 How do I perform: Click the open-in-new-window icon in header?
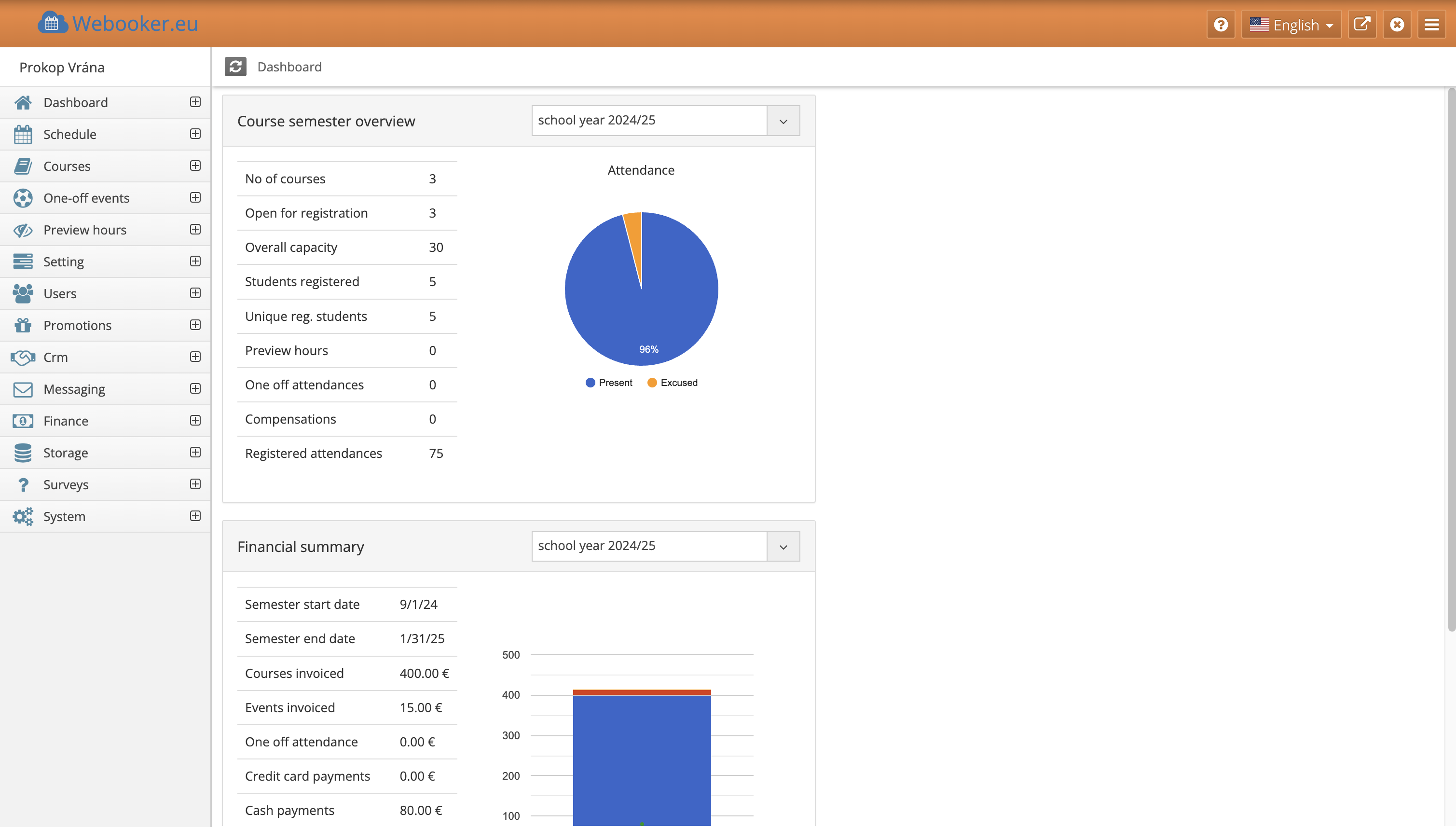click(x=1362, y=25)
